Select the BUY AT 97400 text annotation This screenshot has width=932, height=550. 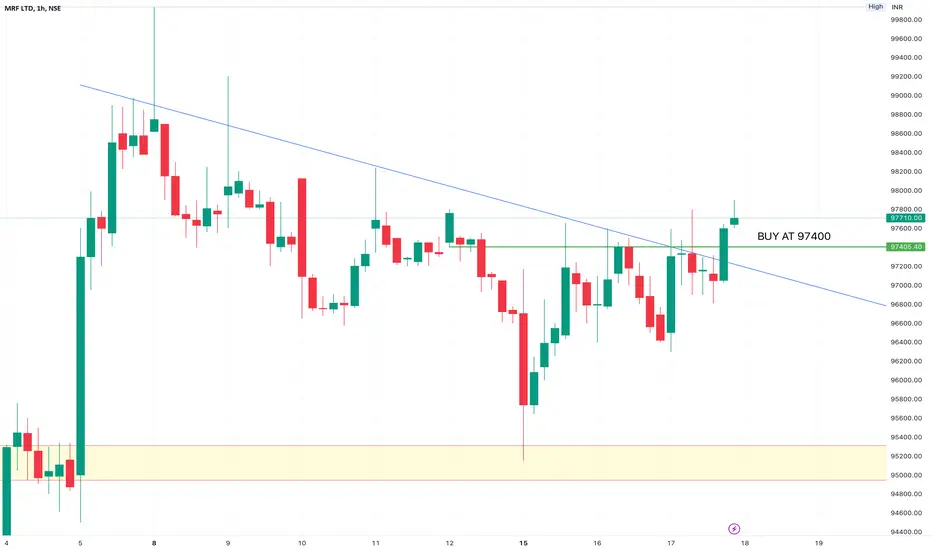coord(794,236)
